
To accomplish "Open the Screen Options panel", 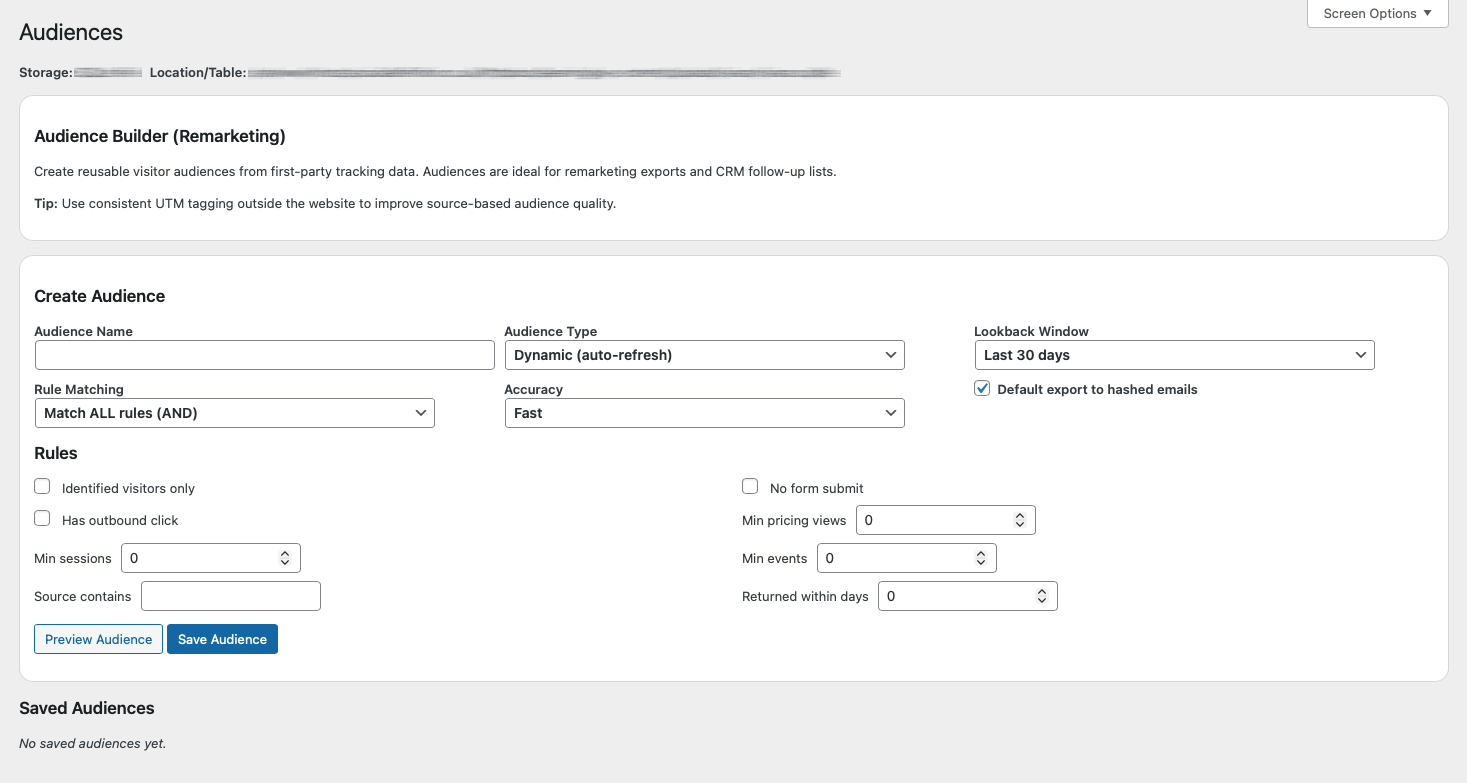I will coord(1377,14).
